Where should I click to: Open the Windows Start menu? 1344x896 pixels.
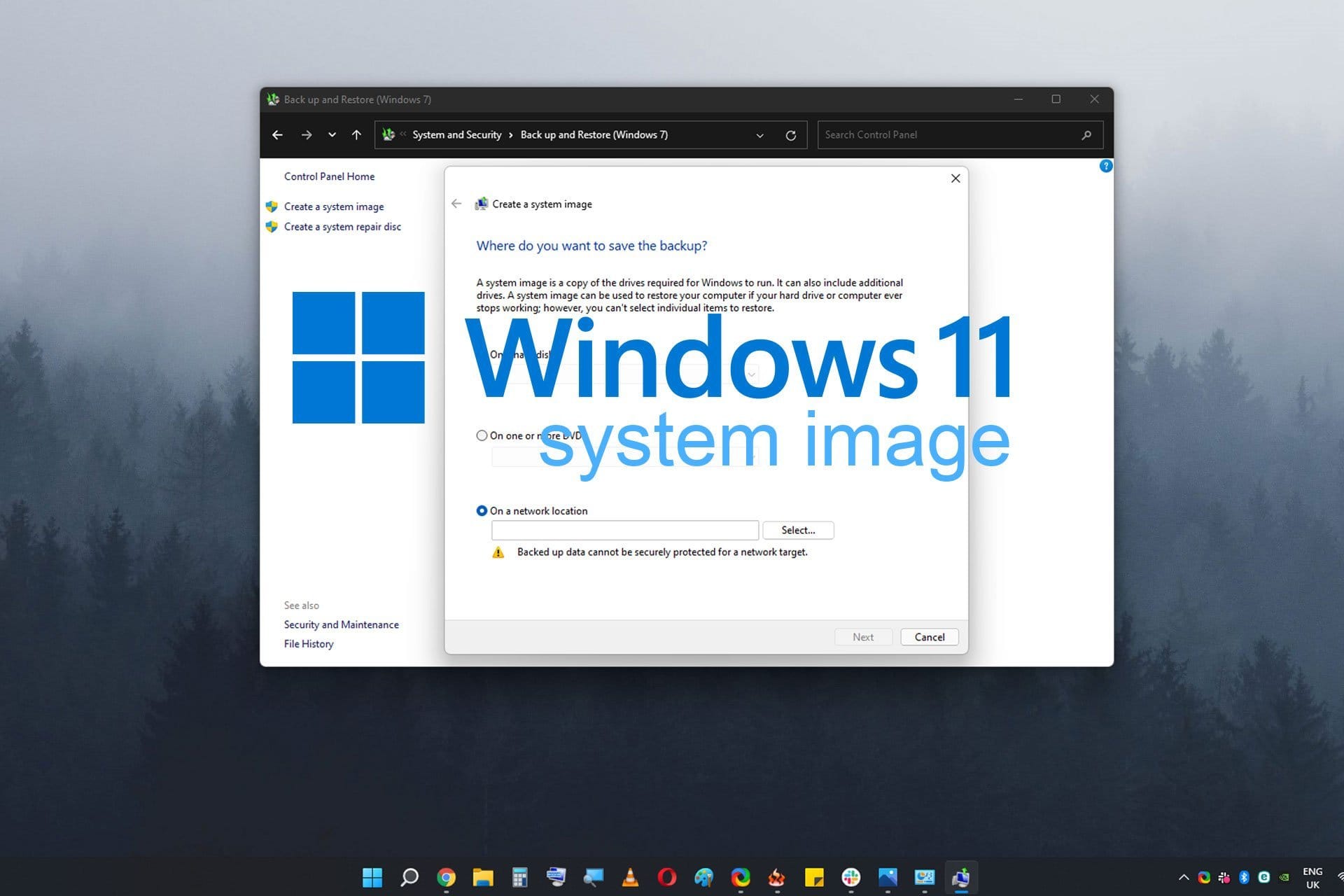pos(372,877)
